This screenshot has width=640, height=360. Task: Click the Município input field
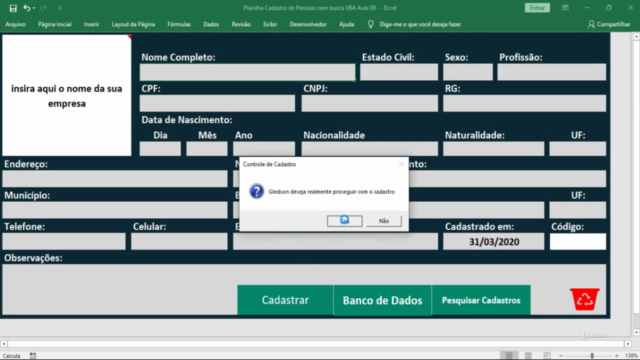[115, 210]
